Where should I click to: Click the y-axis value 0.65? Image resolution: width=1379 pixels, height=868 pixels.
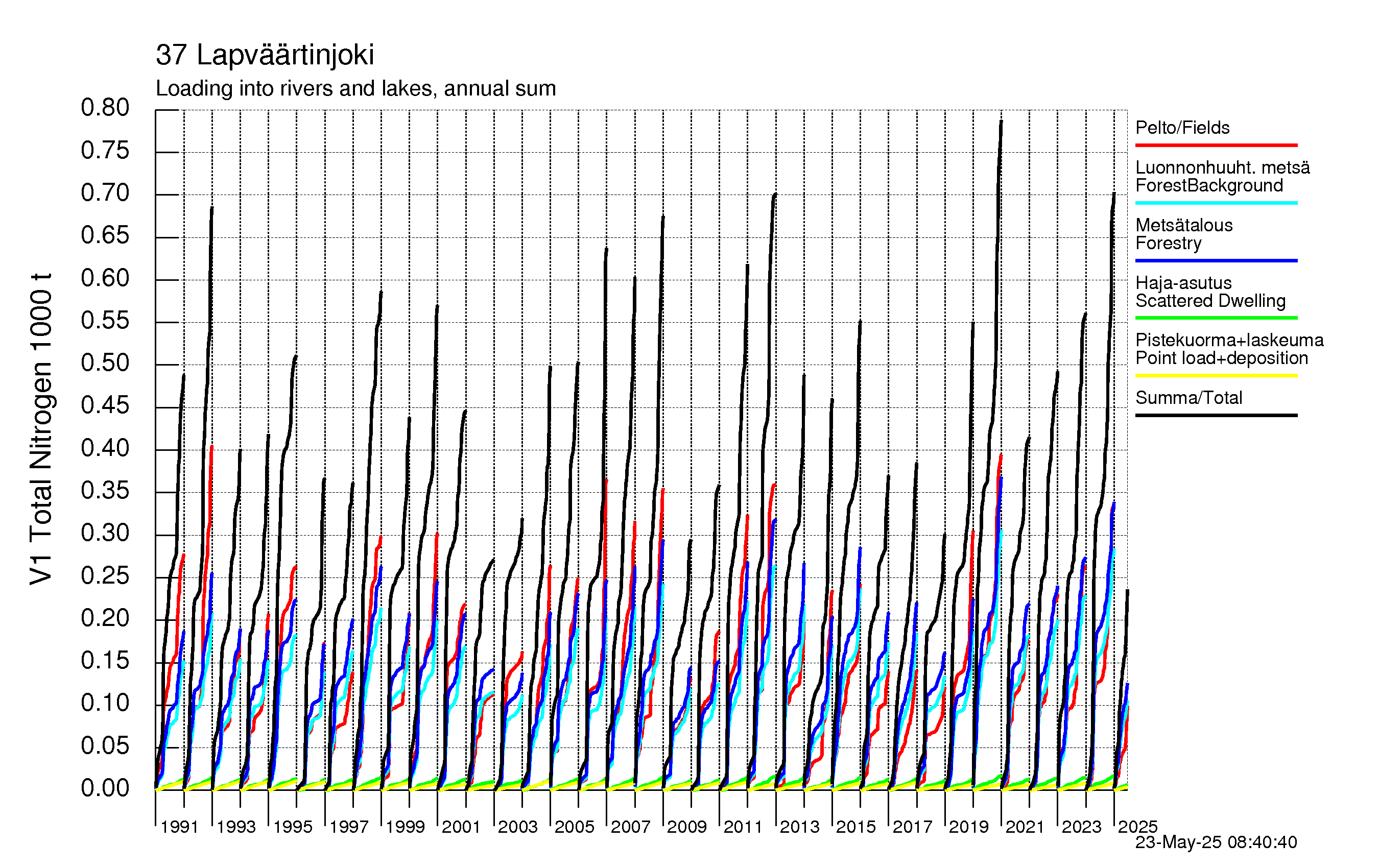105,235
